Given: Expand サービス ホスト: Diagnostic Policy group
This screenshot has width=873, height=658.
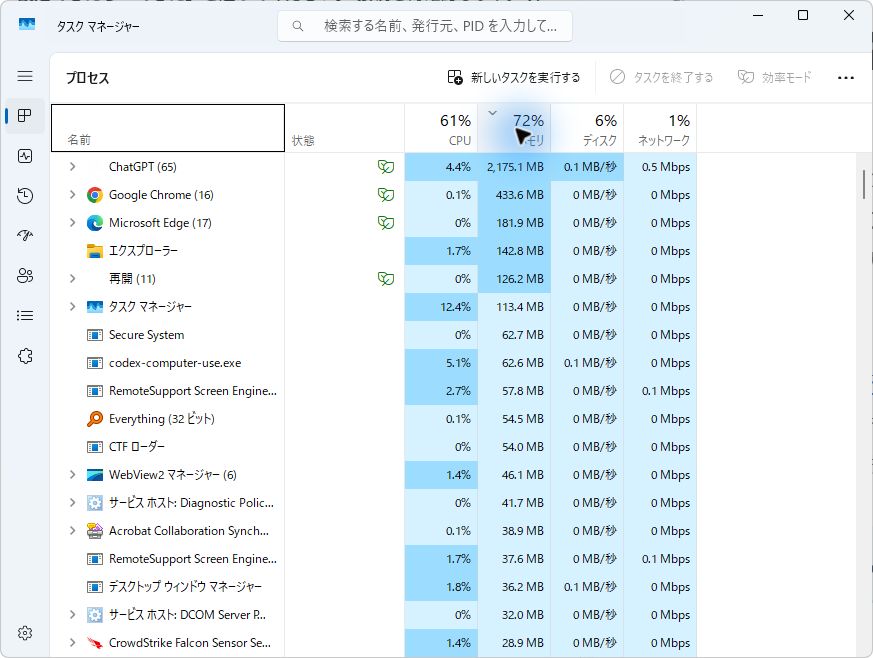Looking at the screenshot, I should coord(72,503).
